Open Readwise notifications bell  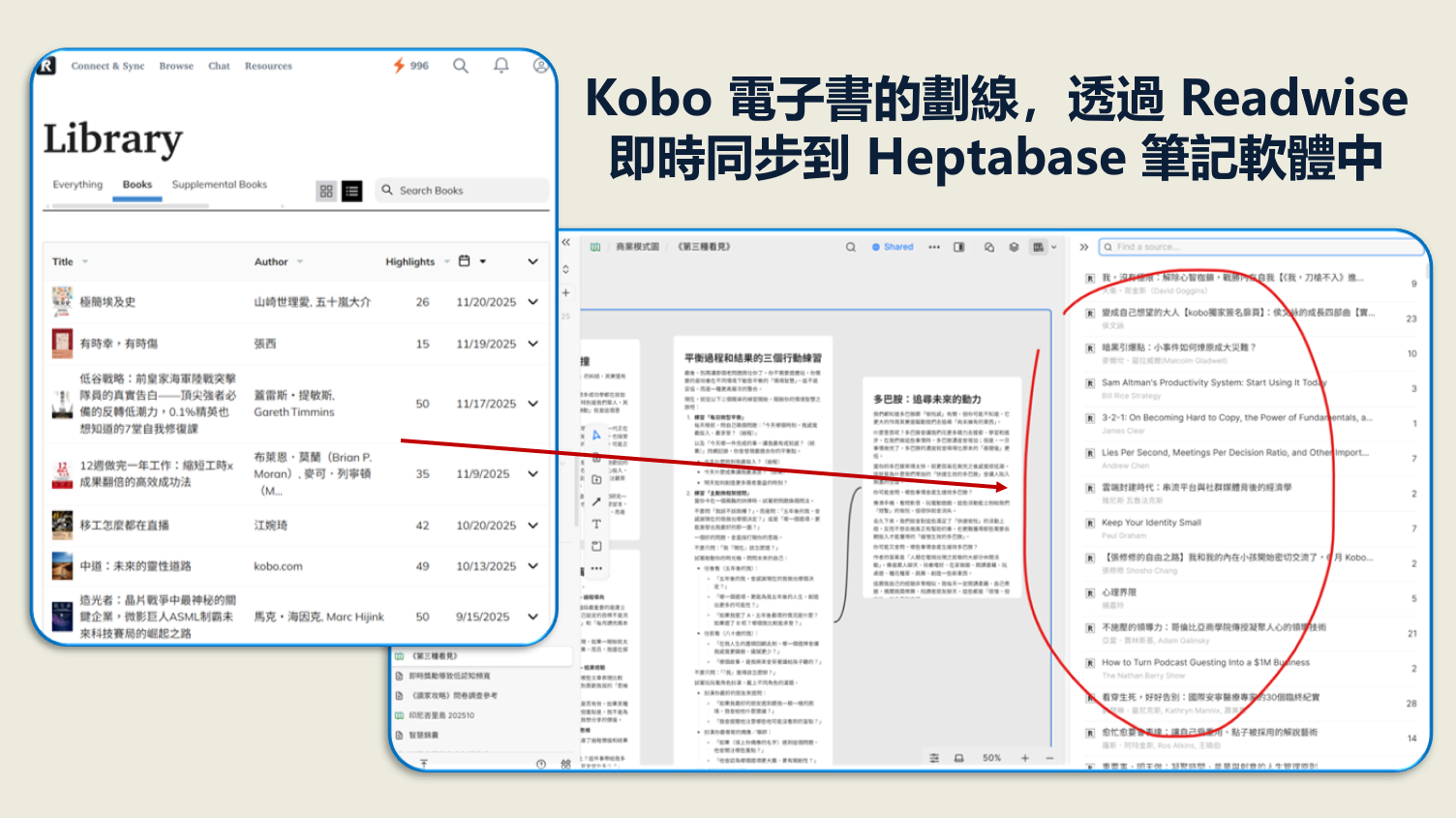[500, 66]
